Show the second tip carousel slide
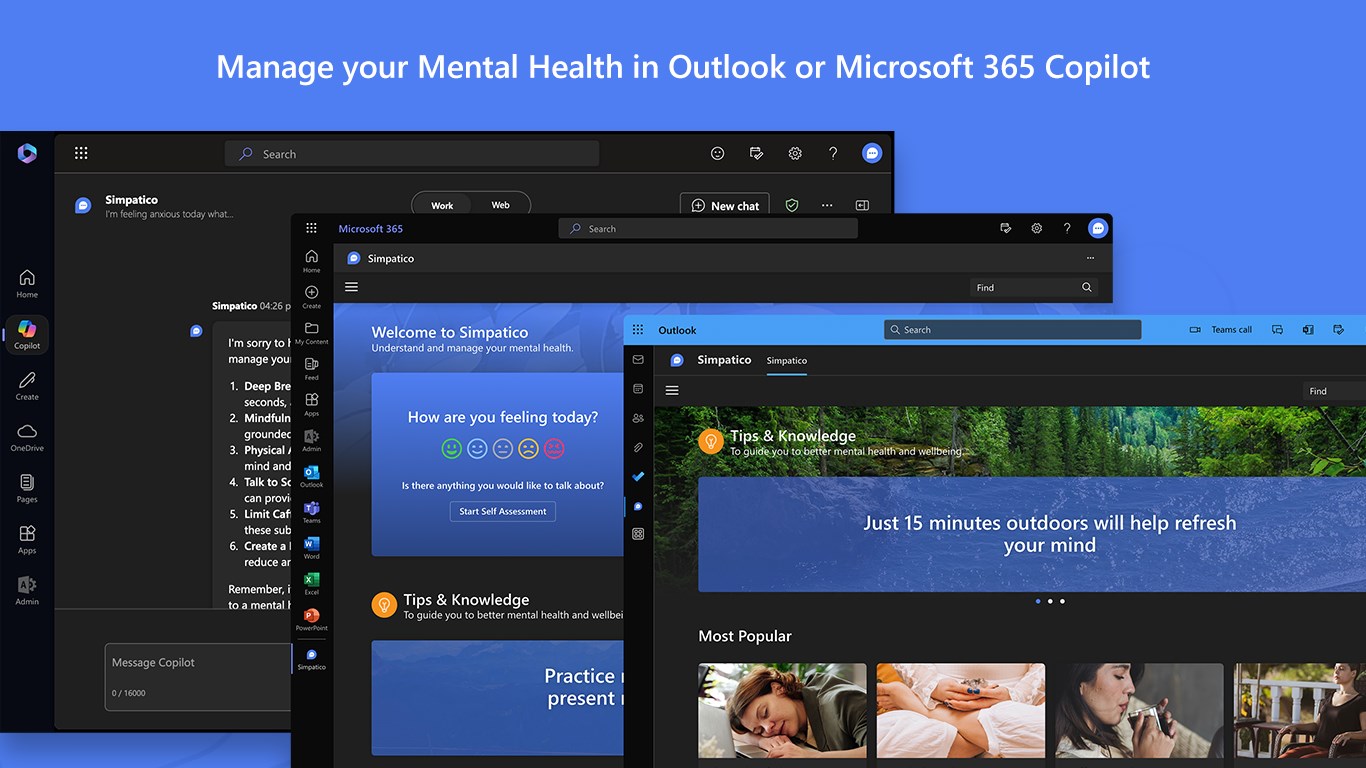 click(1050, 601)
